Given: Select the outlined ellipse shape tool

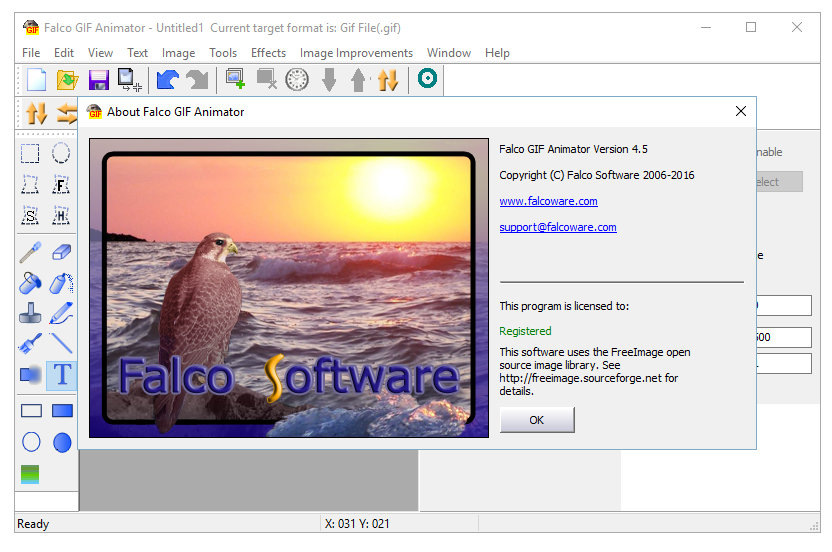Looking at the screenshot, I should tap(31, 442).
